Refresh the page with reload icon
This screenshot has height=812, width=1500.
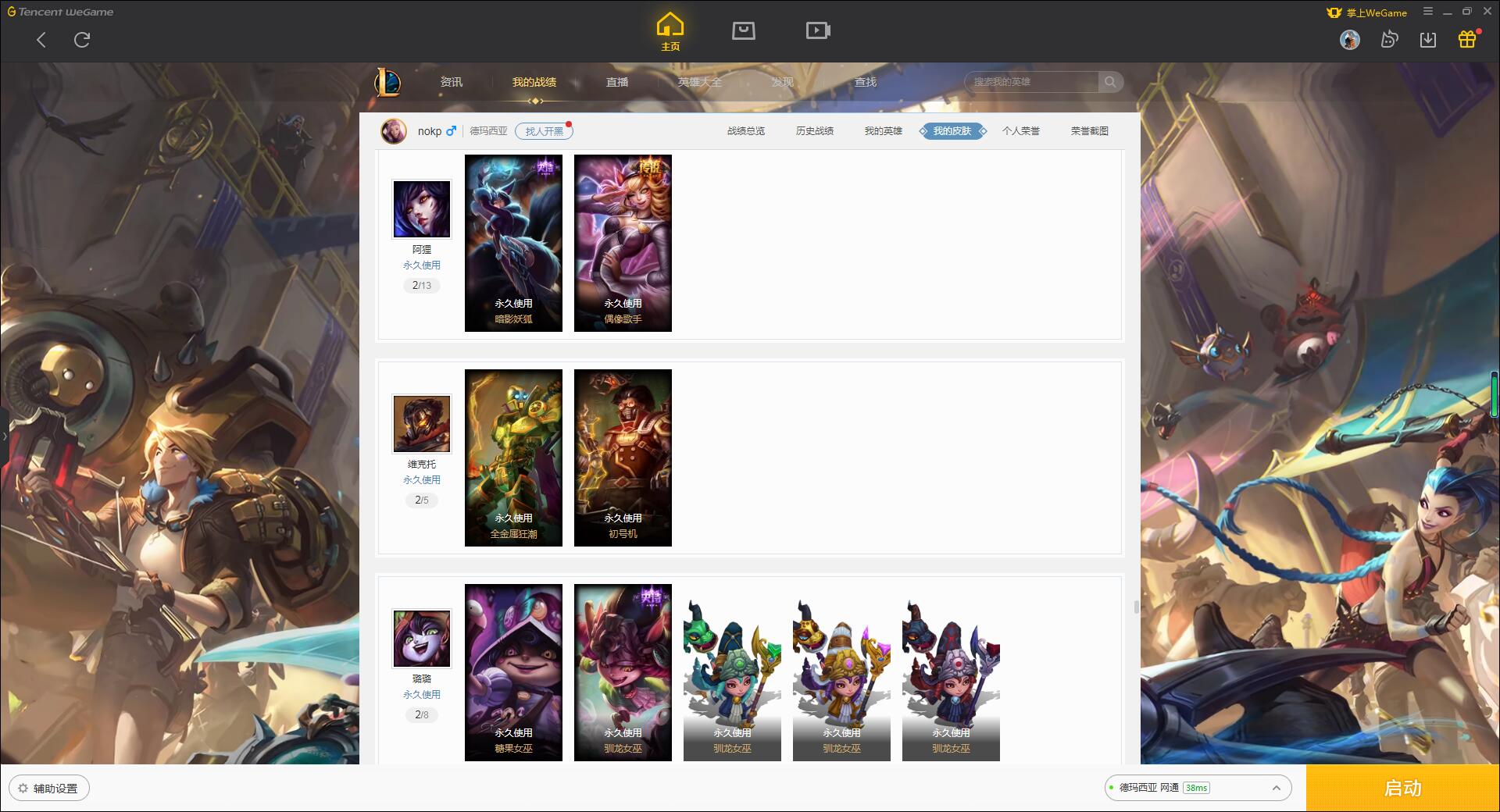pyautogui.click(x=82, y=40)
